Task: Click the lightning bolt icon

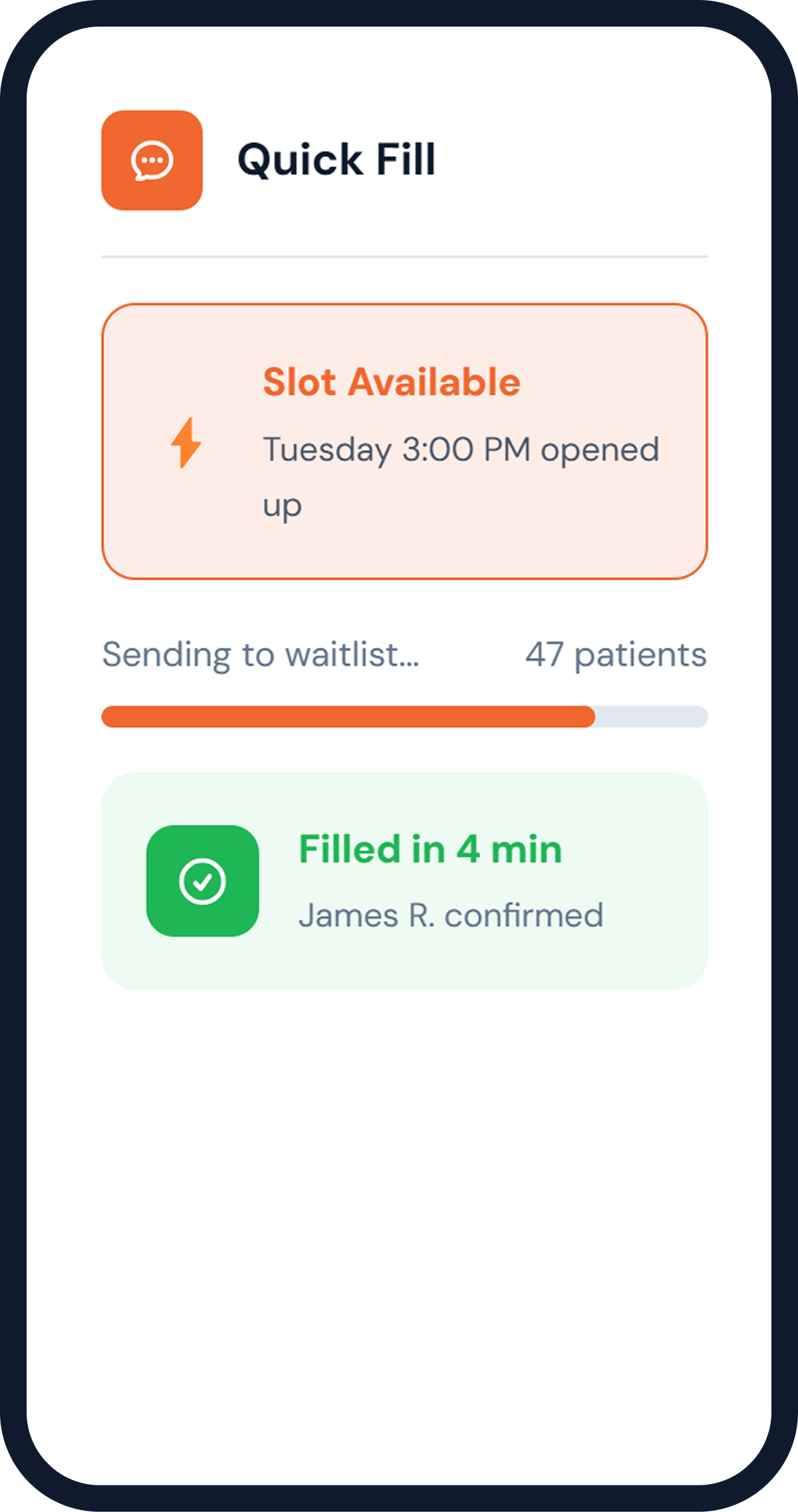Action: point(186,442)
